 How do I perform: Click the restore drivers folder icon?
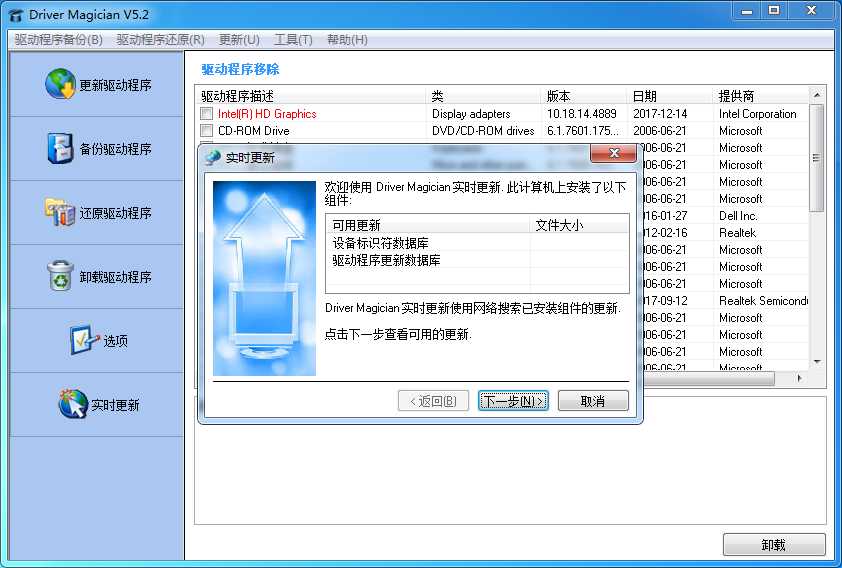tap(60, 212)
